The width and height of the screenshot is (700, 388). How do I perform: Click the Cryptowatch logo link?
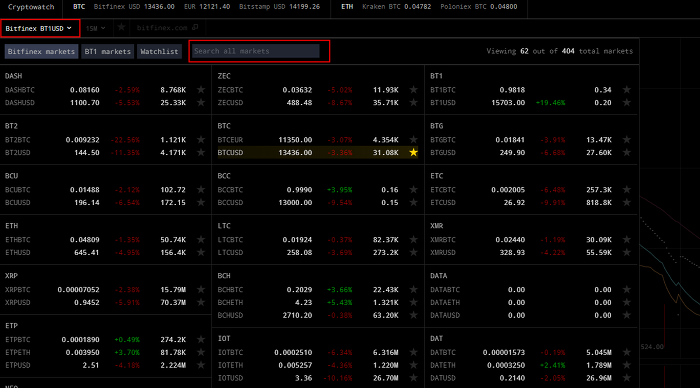pos(31,7)
